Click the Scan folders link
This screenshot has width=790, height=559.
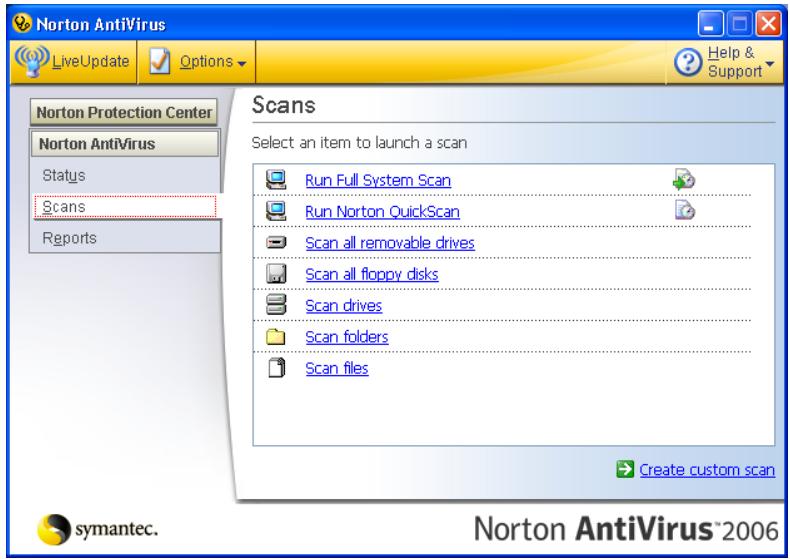click(347, 336)
